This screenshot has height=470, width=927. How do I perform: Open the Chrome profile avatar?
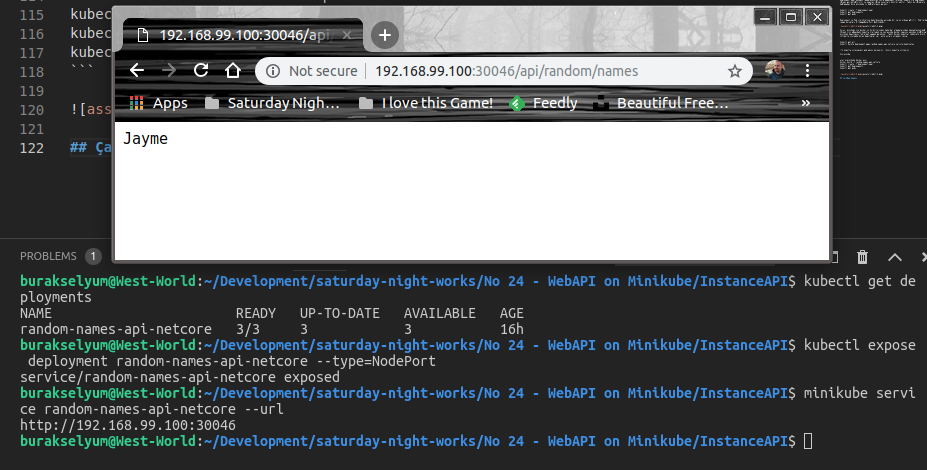[775, 70]
